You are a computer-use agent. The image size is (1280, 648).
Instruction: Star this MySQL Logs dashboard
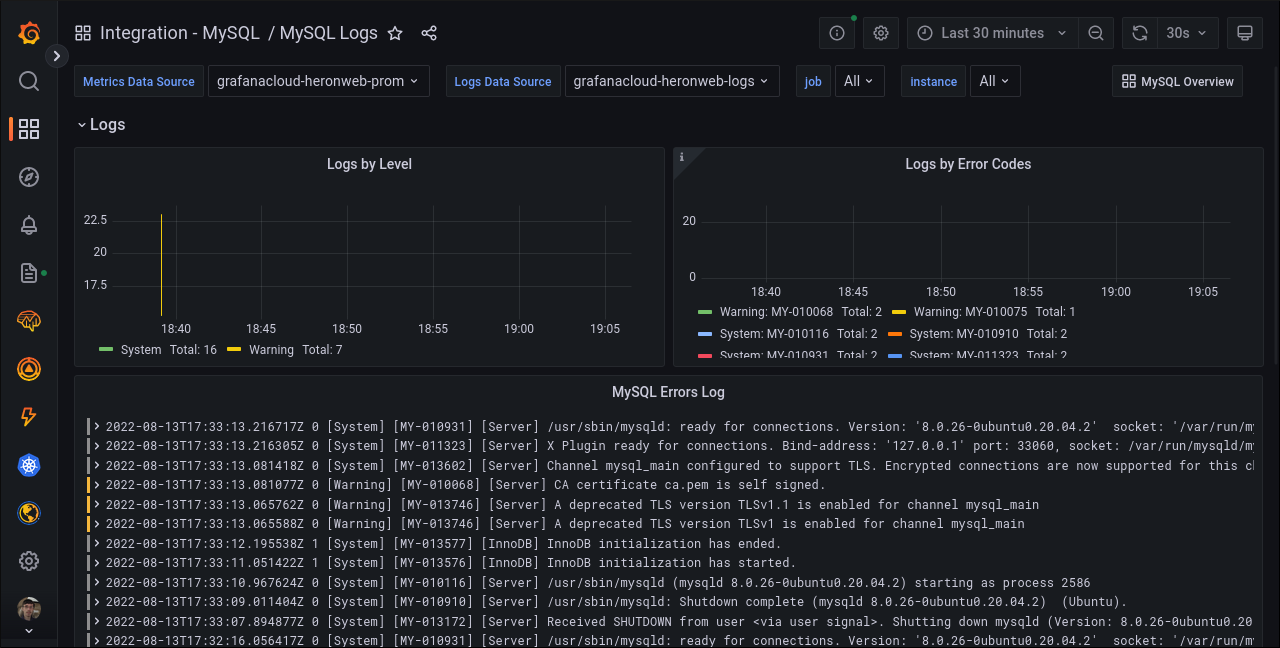(x=394, y=33)
